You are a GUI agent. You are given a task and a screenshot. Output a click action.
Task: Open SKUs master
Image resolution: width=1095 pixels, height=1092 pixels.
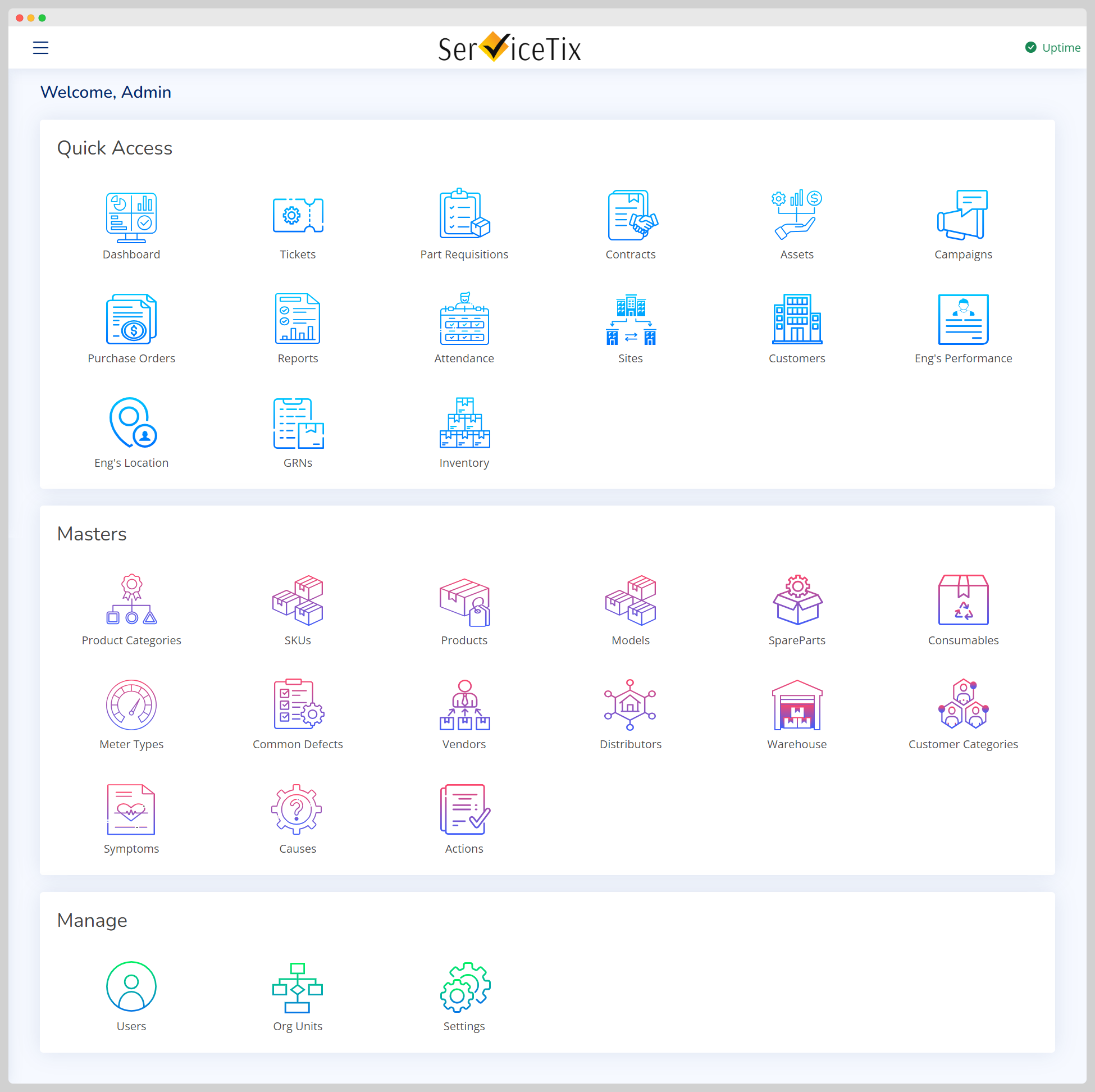pyautogui.click(x=298, y=601)
